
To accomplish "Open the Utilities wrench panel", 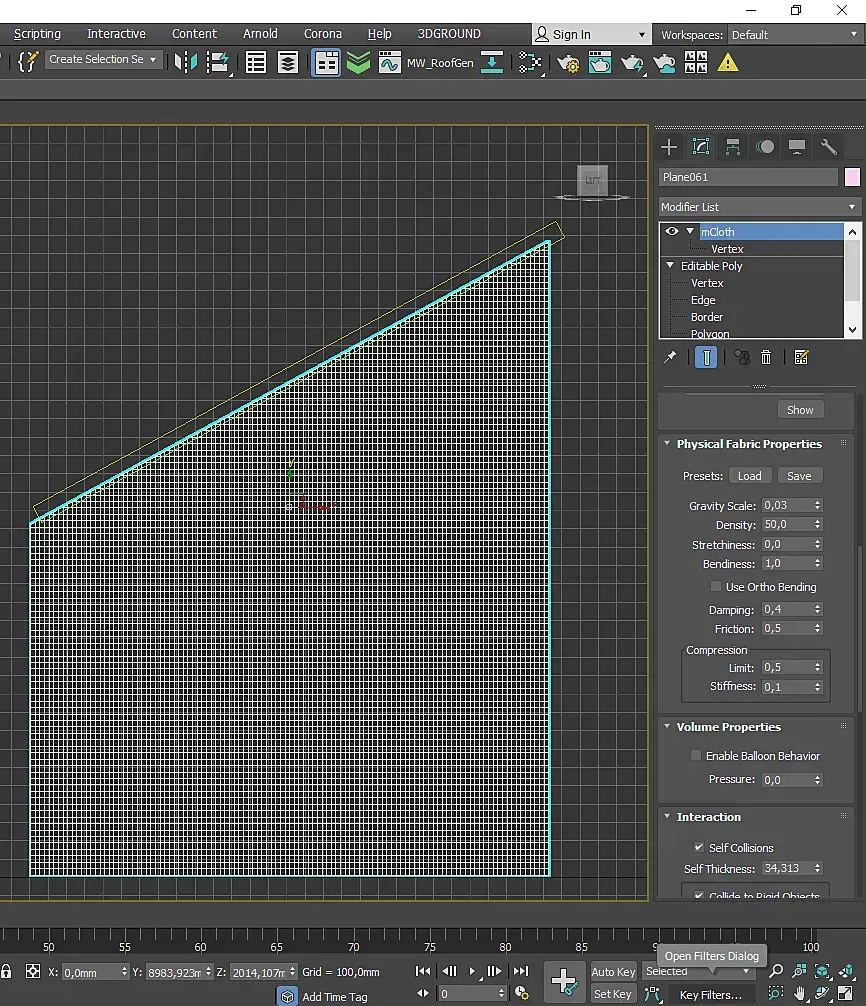I will [x=829, y=147].
